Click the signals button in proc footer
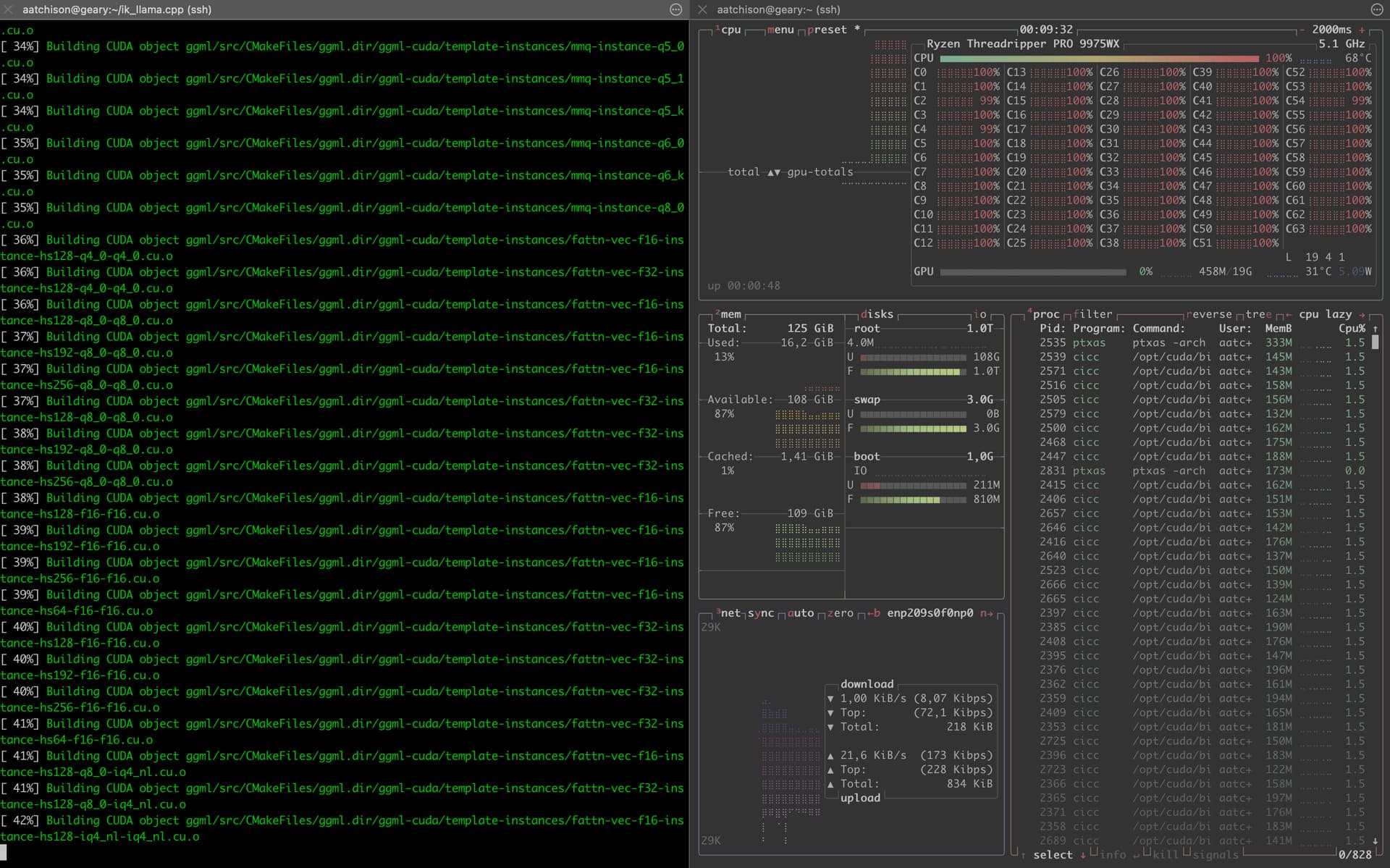The height and width of the screenshot is (868, 1390). click(1216, 855)
